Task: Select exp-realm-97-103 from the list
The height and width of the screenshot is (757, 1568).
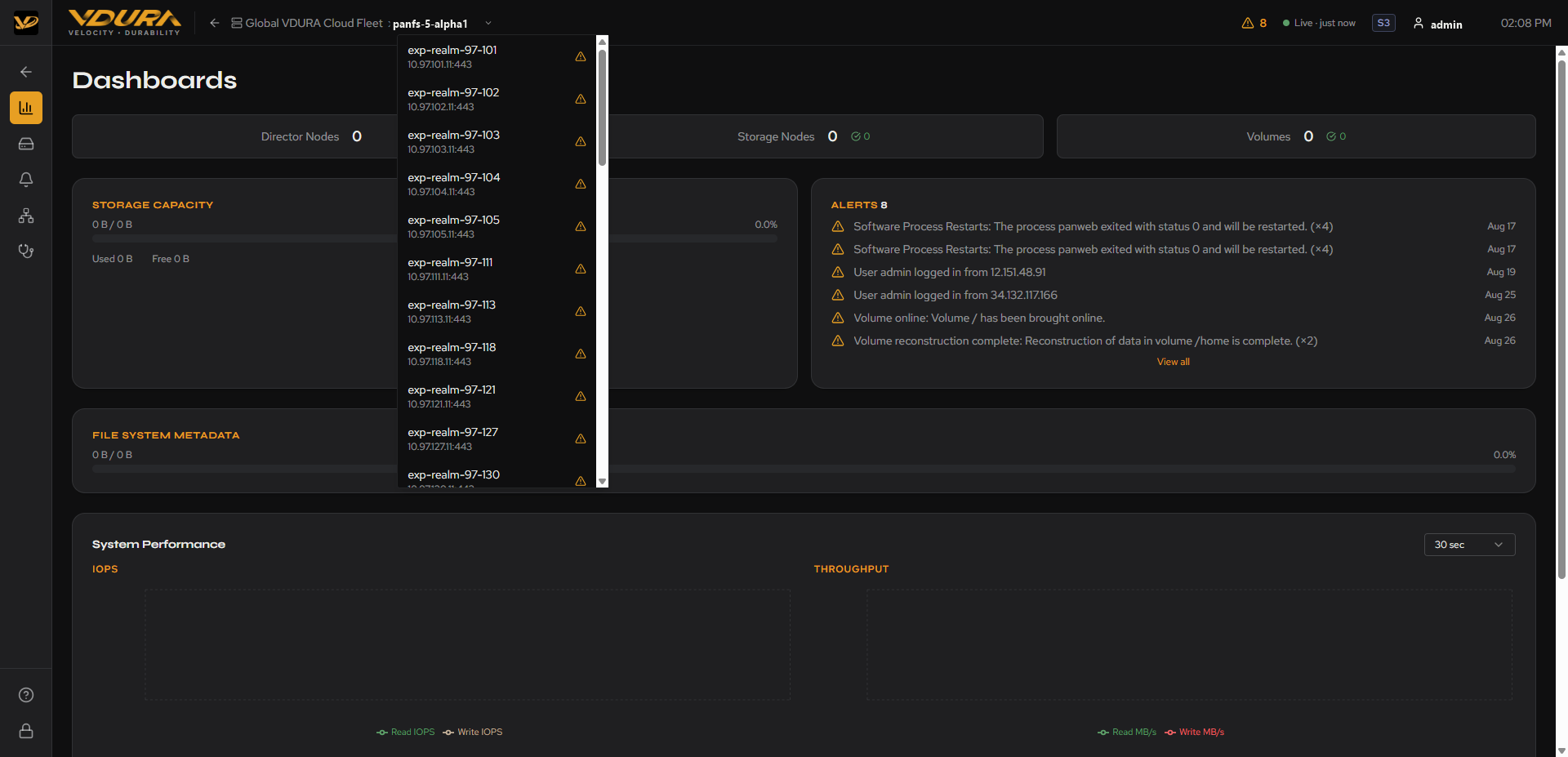Action: tap(497, 141)
